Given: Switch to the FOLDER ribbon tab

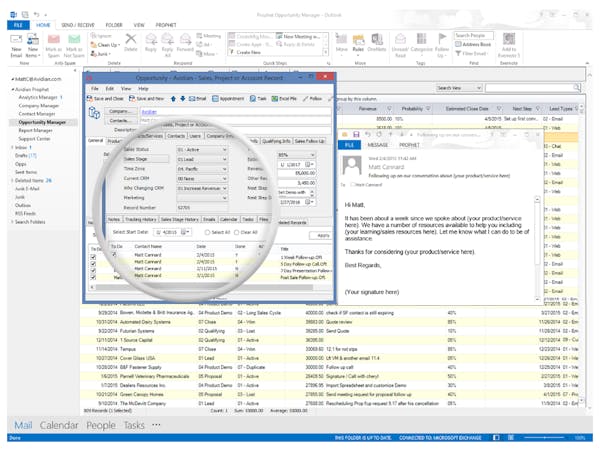Looking at the screenshot, I should click(x=114, y=25).
